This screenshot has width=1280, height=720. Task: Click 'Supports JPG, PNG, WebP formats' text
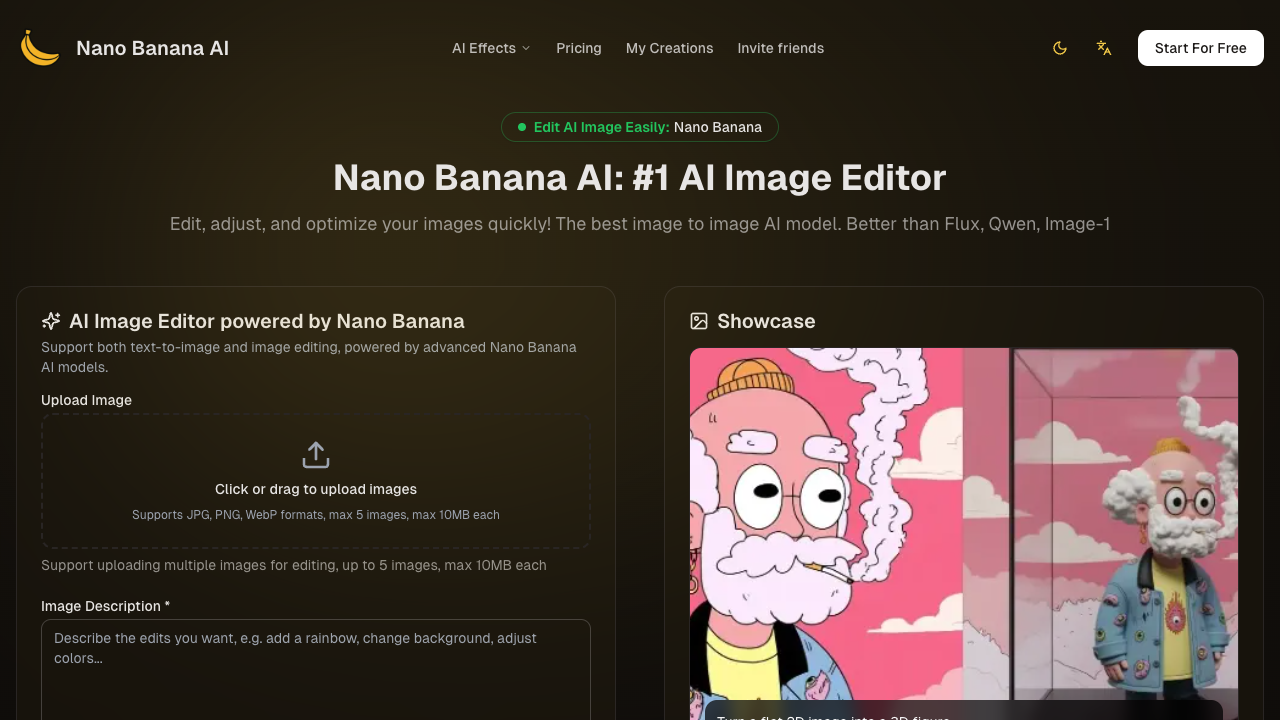(x=316, y=515)
